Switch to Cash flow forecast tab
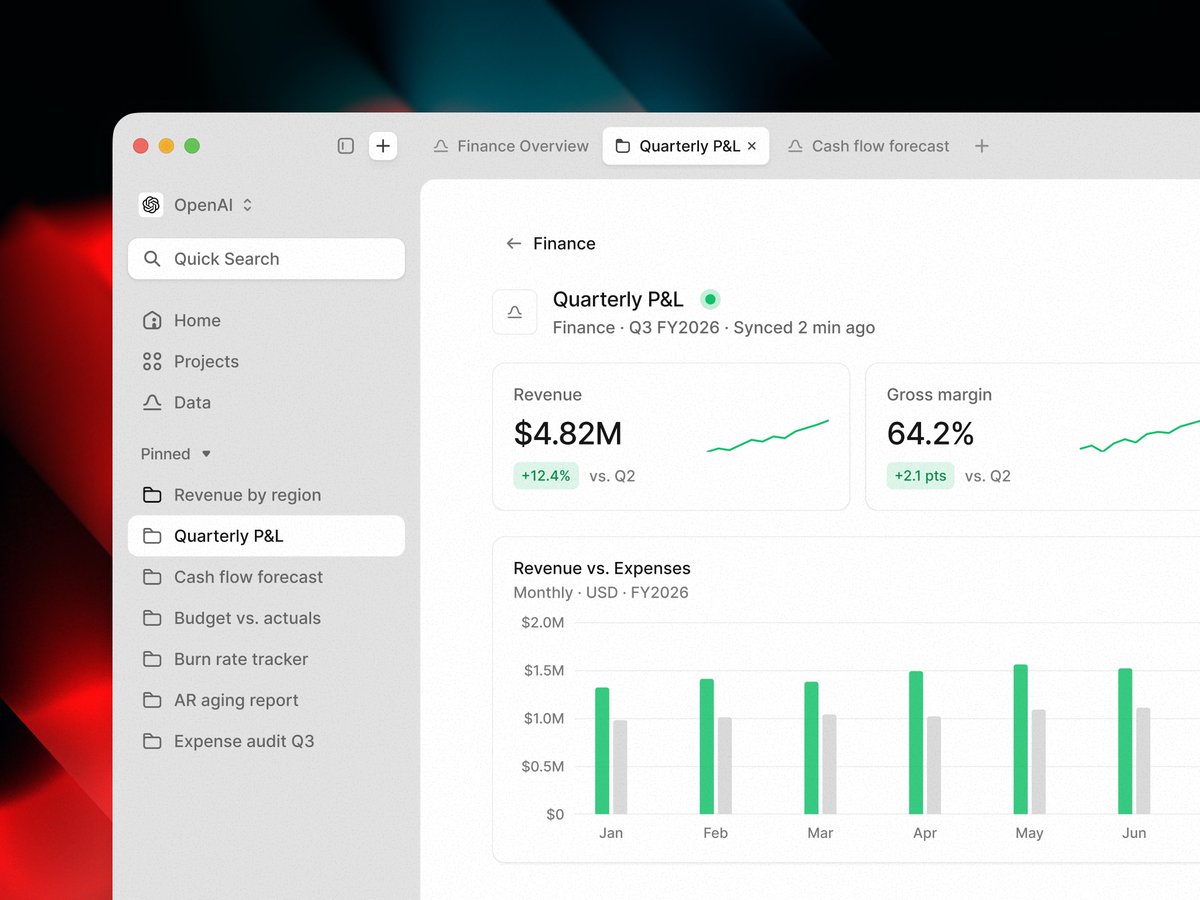 pos(868,146)
